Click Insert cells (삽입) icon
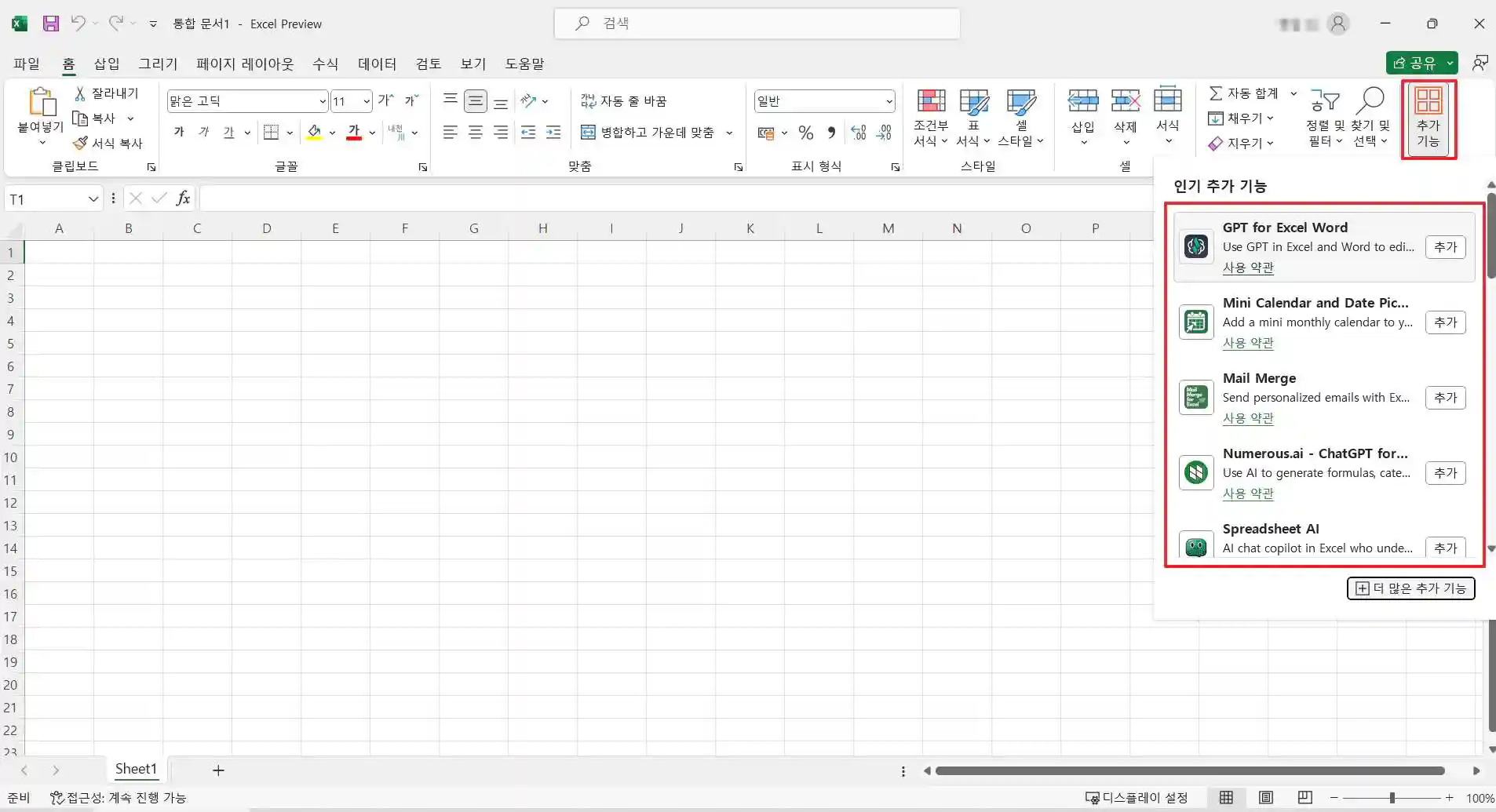1496x812 pixels. coord(1083,100)
